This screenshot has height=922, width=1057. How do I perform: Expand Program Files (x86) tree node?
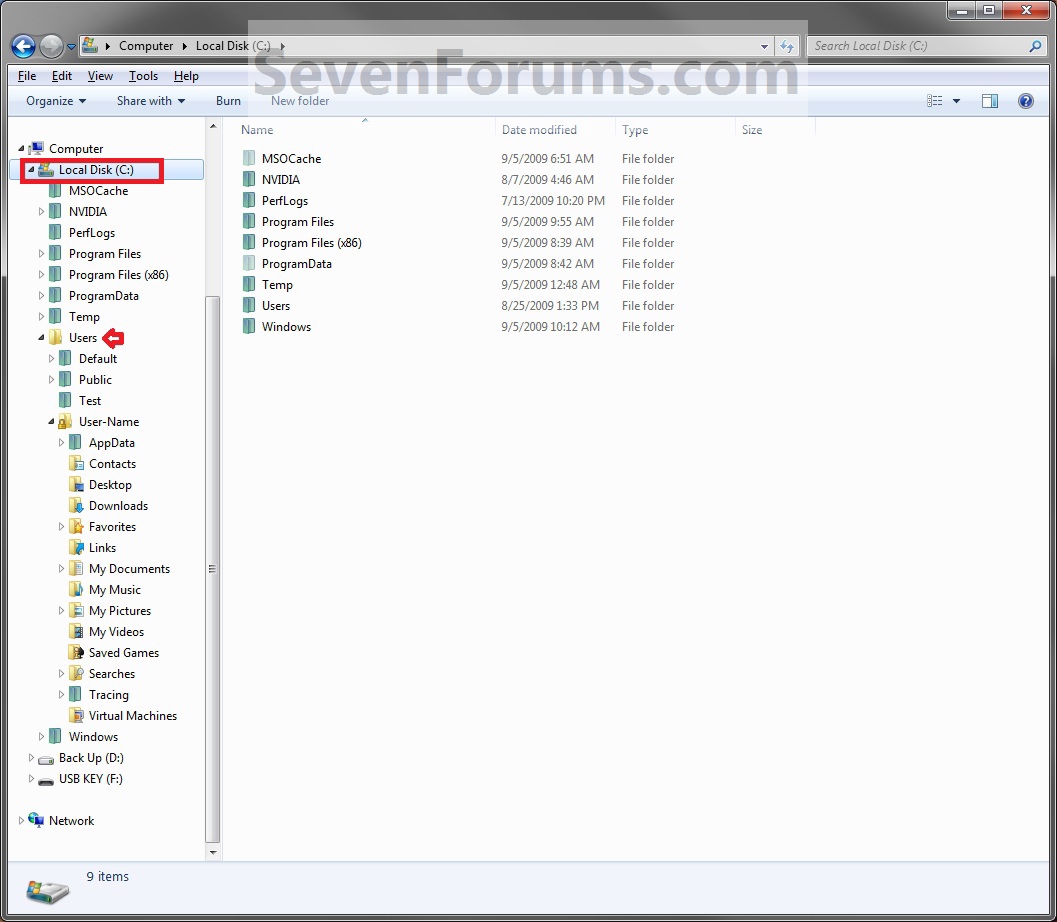coord(41,274)
